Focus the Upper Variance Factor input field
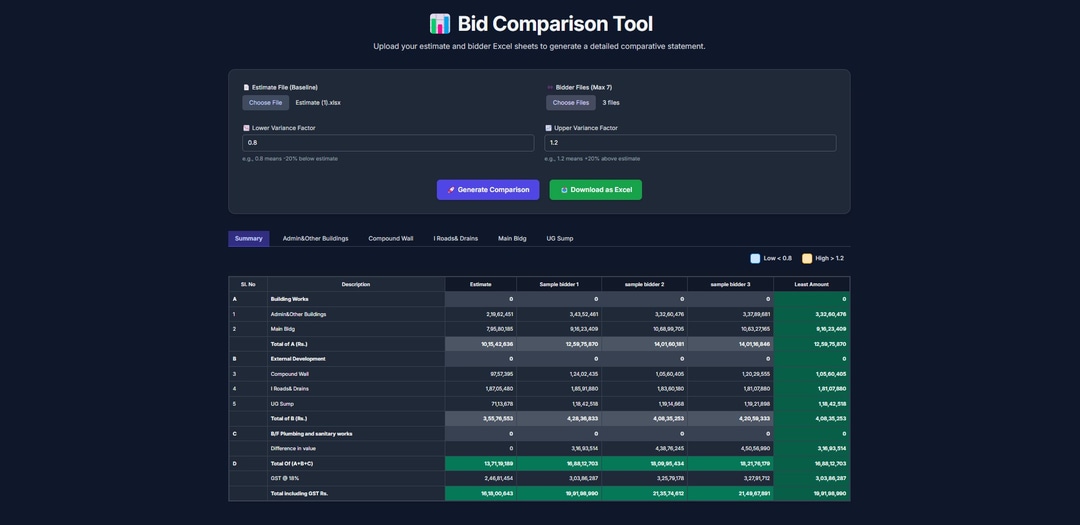 690,143
